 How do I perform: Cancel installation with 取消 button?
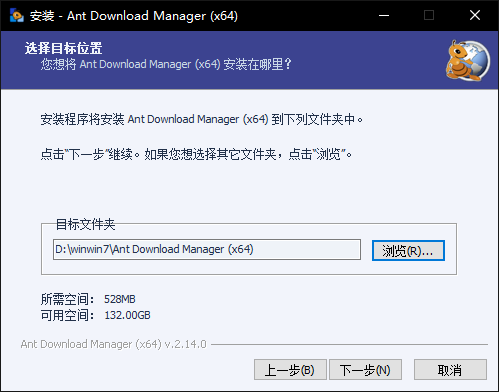click(450, 370)
